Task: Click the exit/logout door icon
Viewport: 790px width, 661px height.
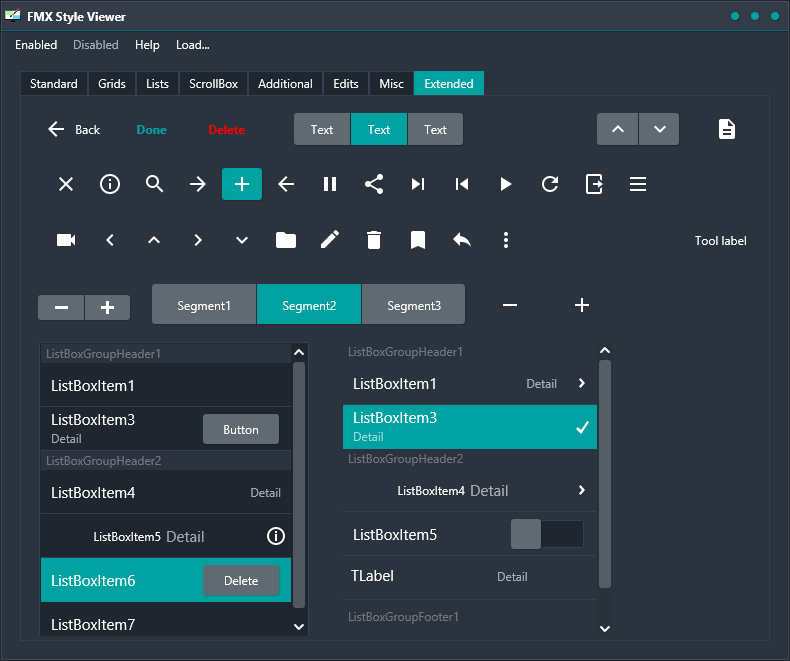Action: [594, 184]
